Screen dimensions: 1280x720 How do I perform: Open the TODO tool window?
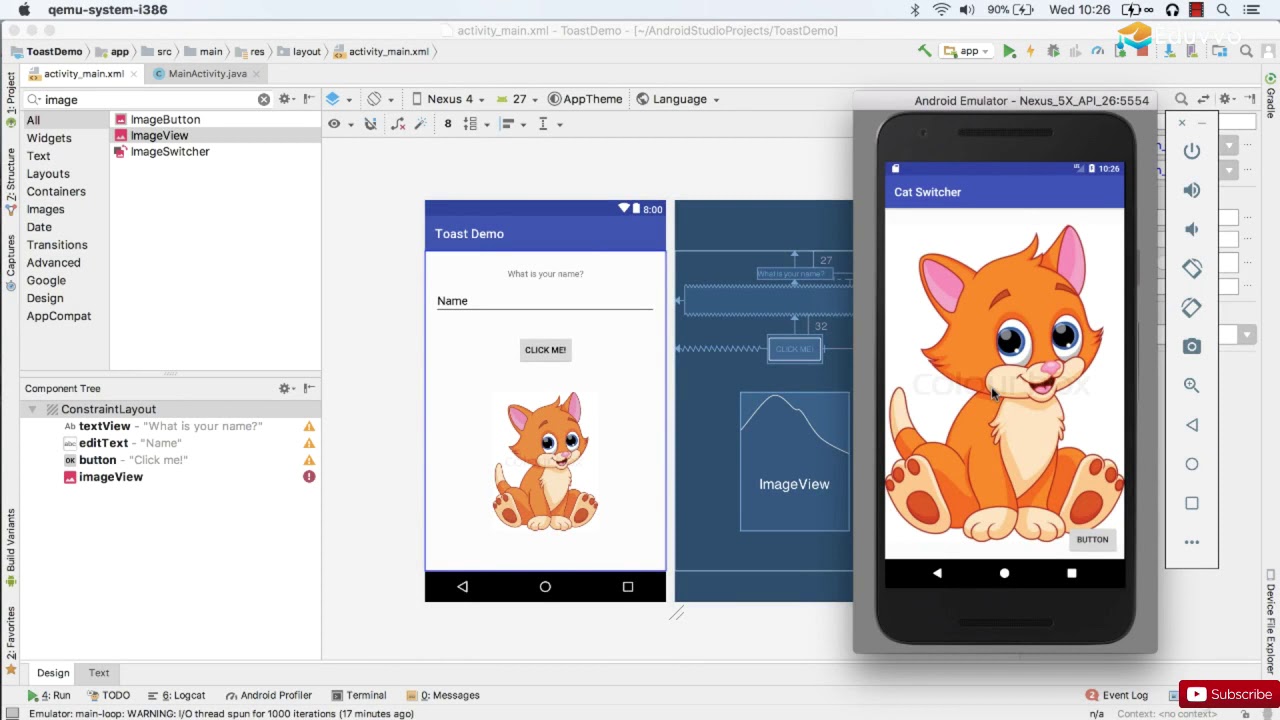point(109,695)
